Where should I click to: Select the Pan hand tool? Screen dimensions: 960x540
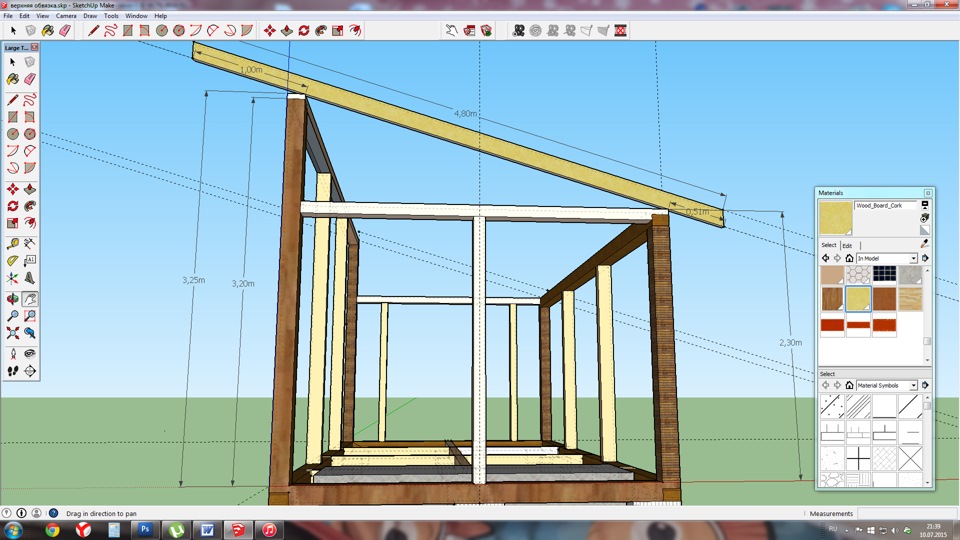click(x=30, y=298)
